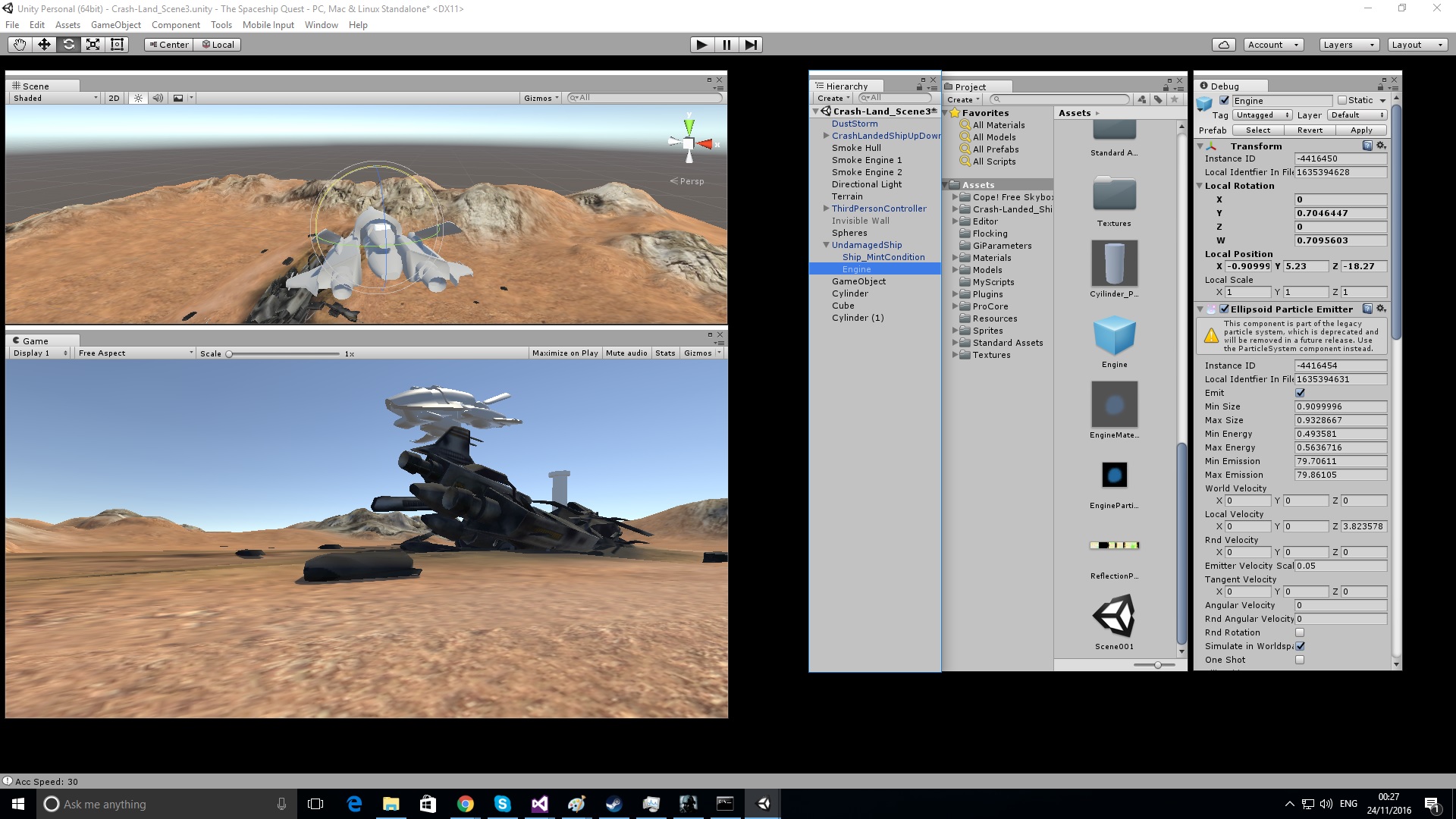Open Free Aspect dropdown
The image size is (1456, 819).
pos(136,353)
